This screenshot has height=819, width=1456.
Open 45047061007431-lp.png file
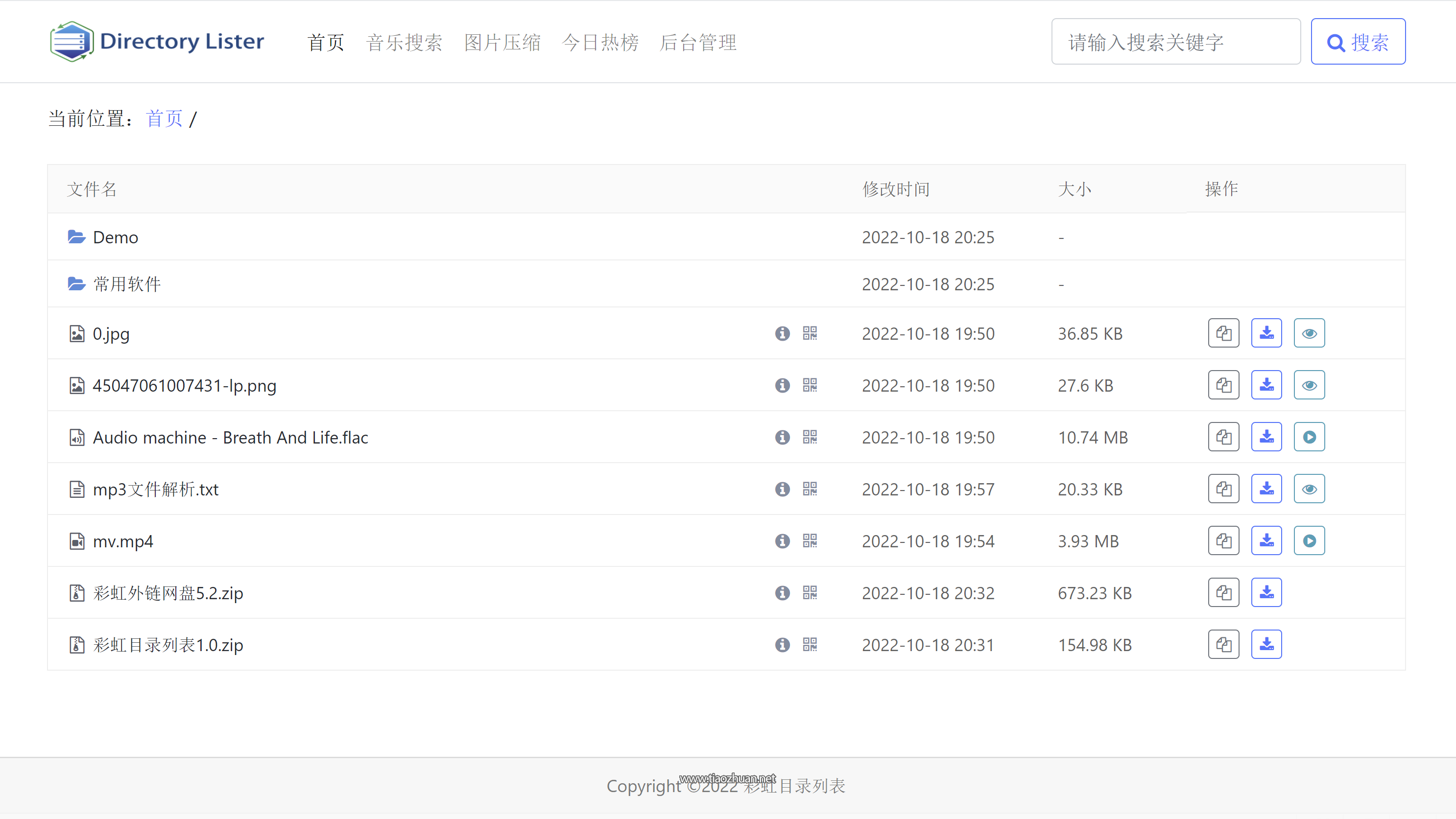(184, 386)
